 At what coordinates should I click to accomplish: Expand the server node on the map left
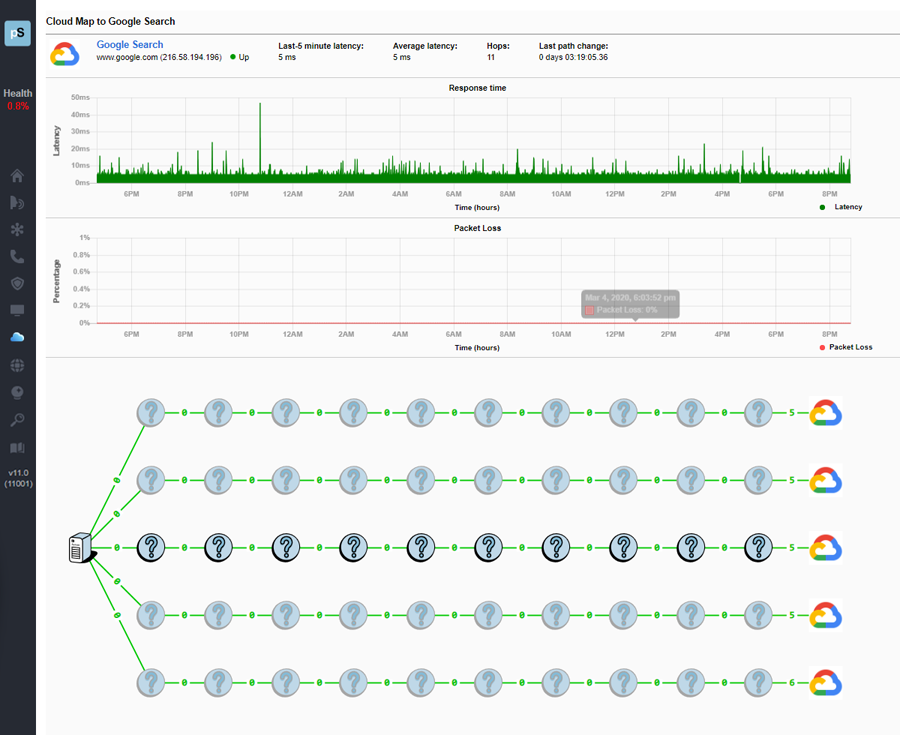pyautogui.click(x=80, y=548)
